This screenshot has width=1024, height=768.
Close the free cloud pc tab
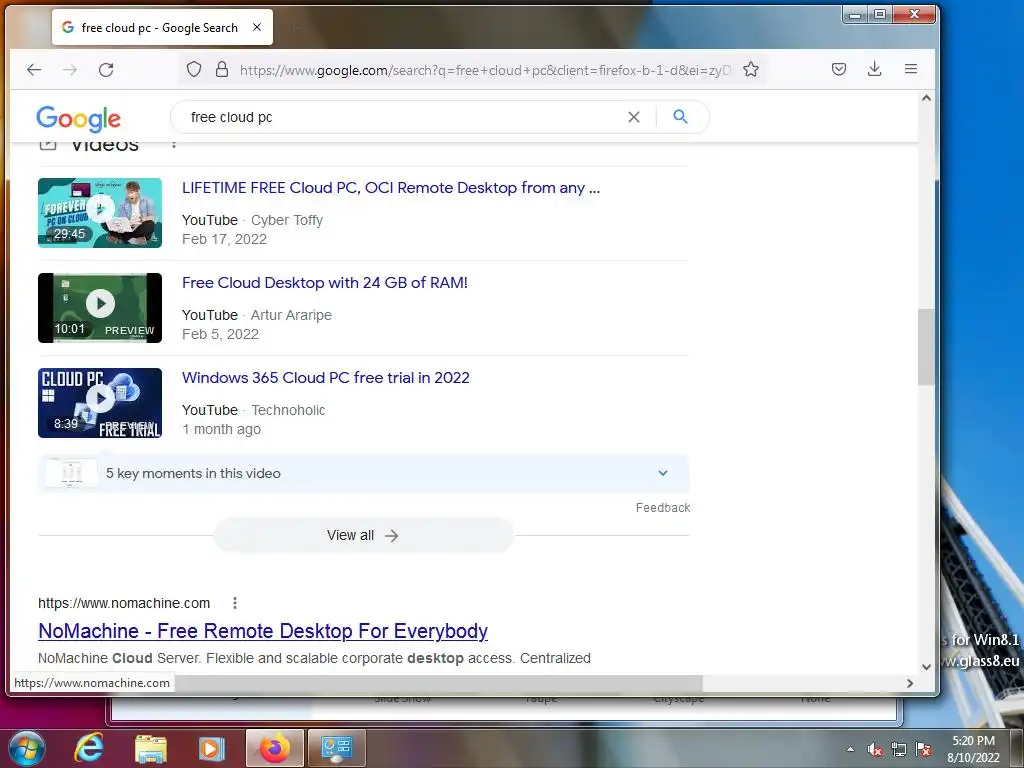pos(257,27)
